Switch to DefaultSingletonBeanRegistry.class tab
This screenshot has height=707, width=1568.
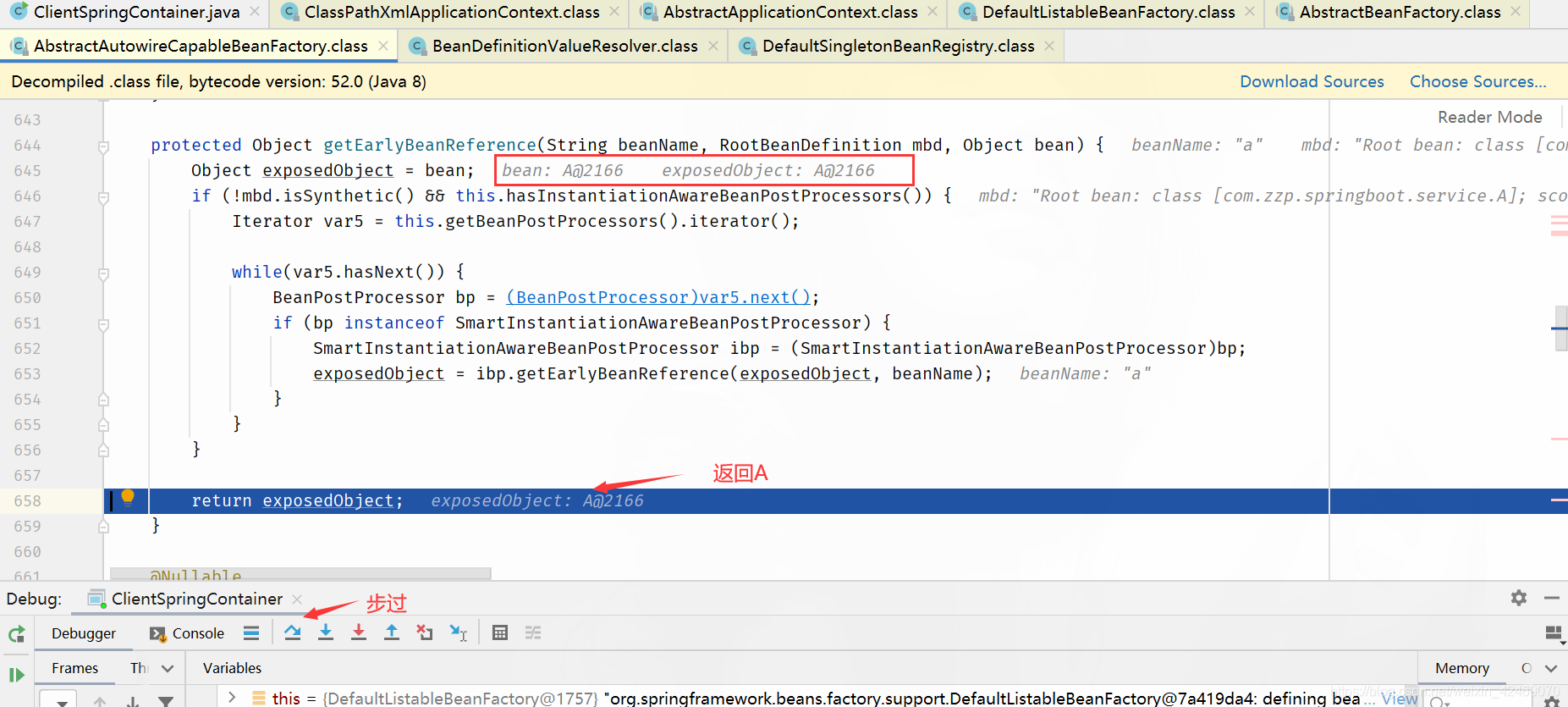pyautogui.click(x=898, y=46)
